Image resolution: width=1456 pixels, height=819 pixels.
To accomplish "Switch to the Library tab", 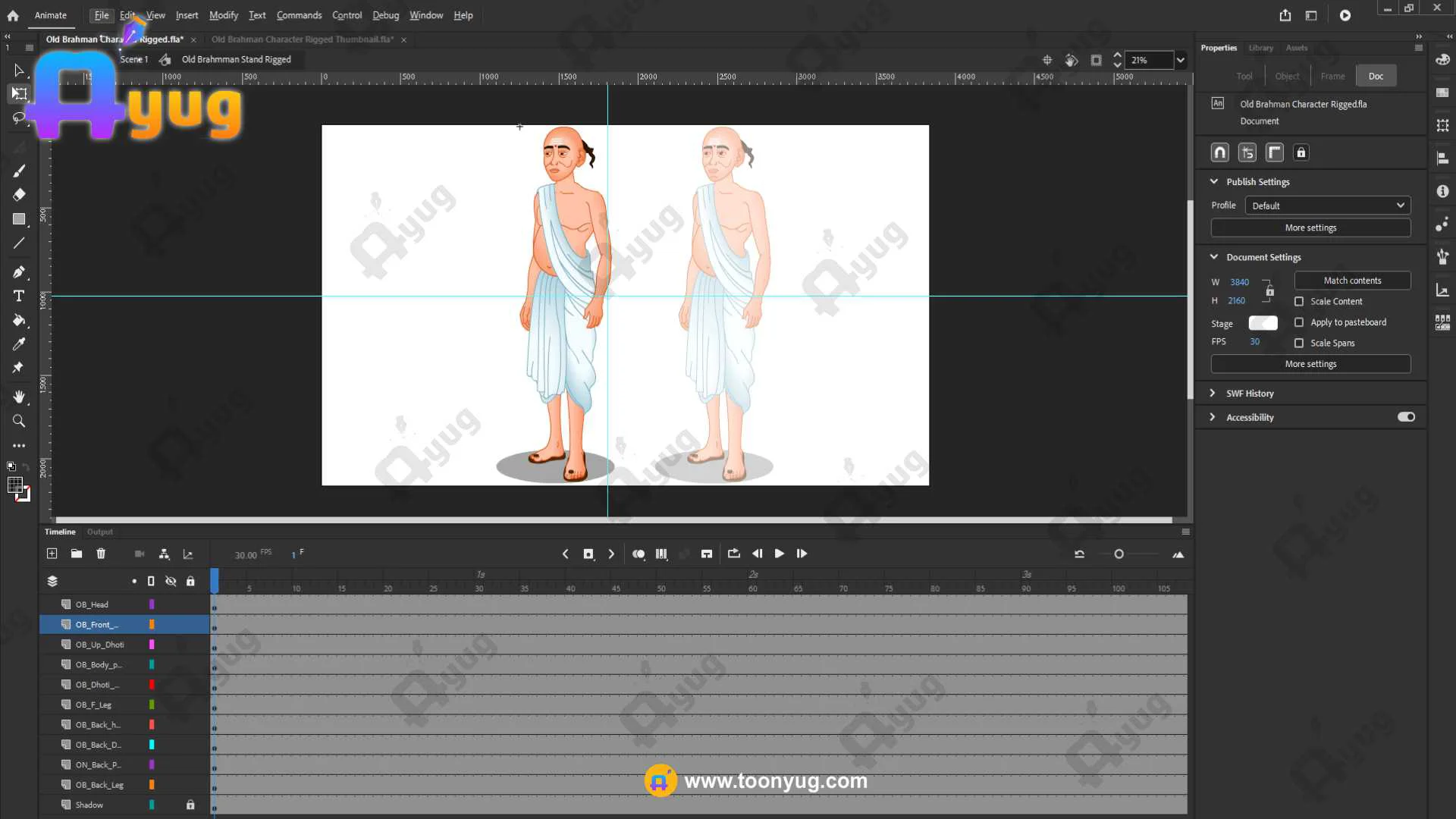I will 1260,48.
